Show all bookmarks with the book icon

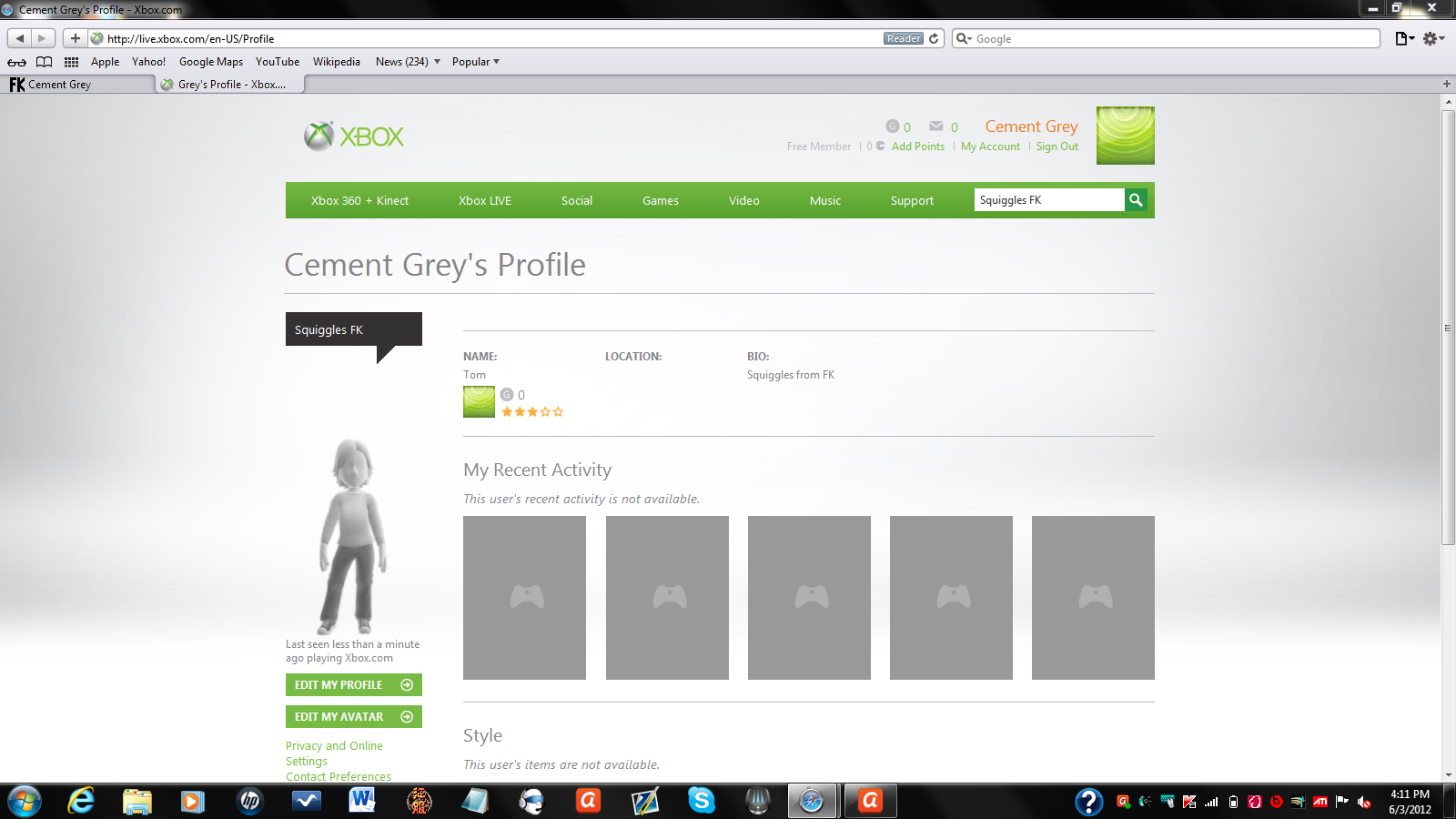pos(44,62)
